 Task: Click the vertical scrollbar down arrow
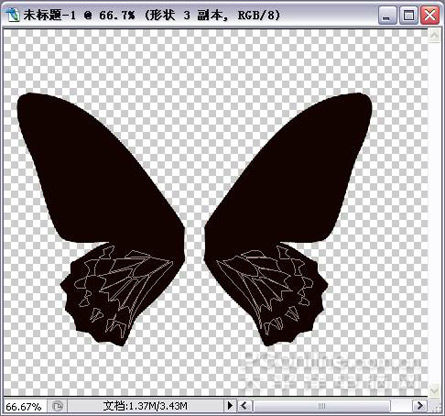point(434,390)
